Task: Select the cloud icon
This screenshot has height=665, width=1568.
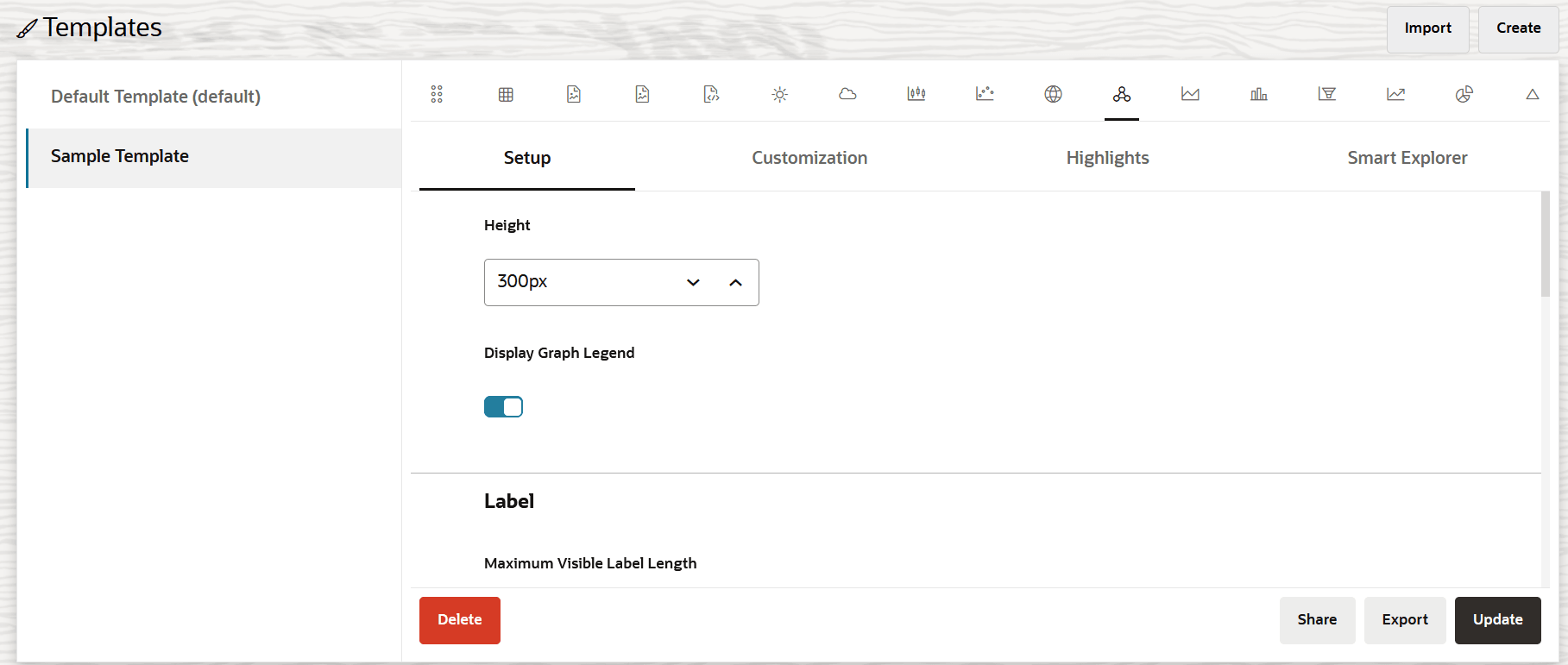Action: (x=847, y=94)
